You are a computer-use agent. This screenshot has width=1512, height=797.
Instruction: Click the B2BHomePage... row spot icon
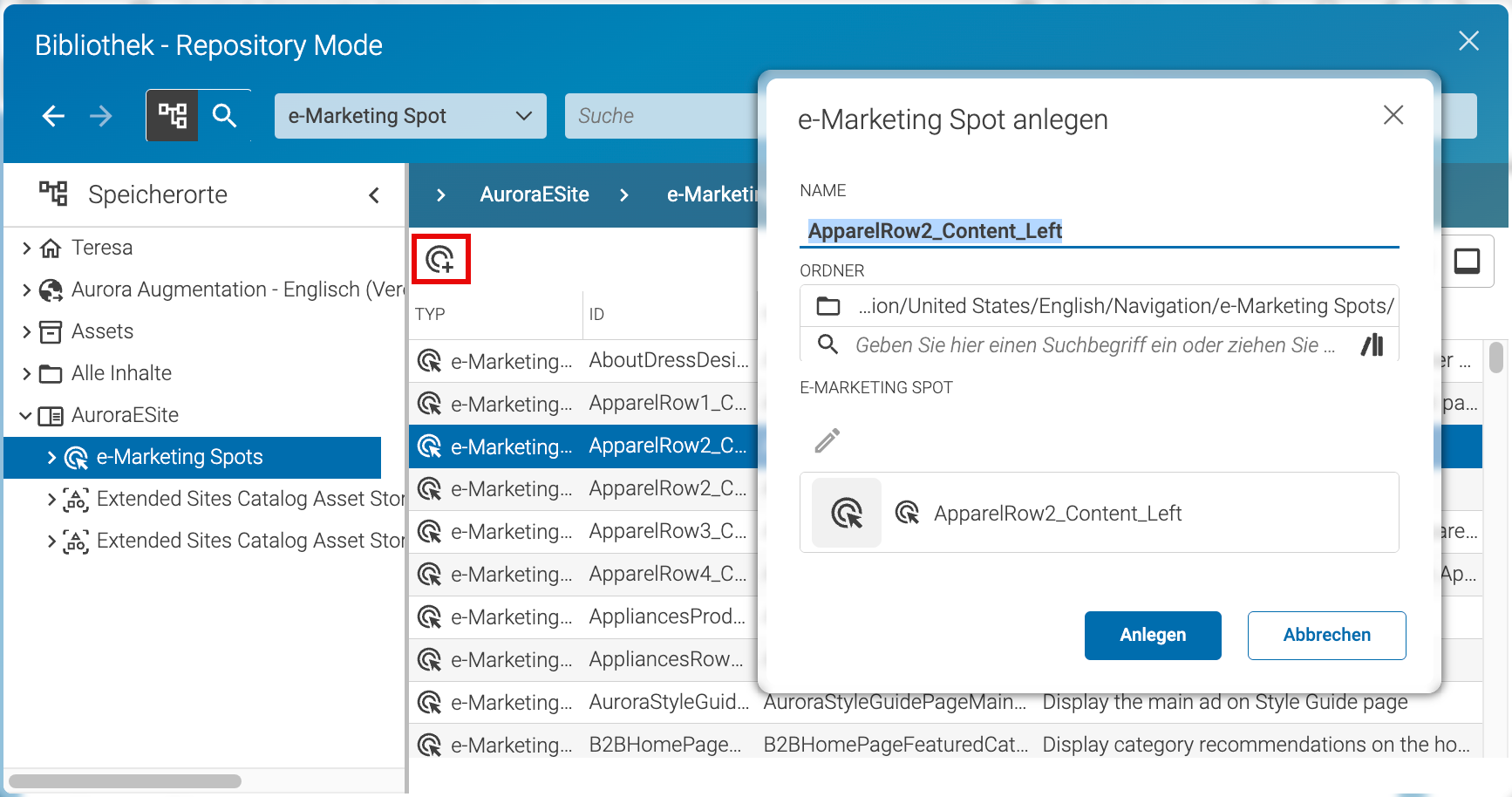coord(429,746)
